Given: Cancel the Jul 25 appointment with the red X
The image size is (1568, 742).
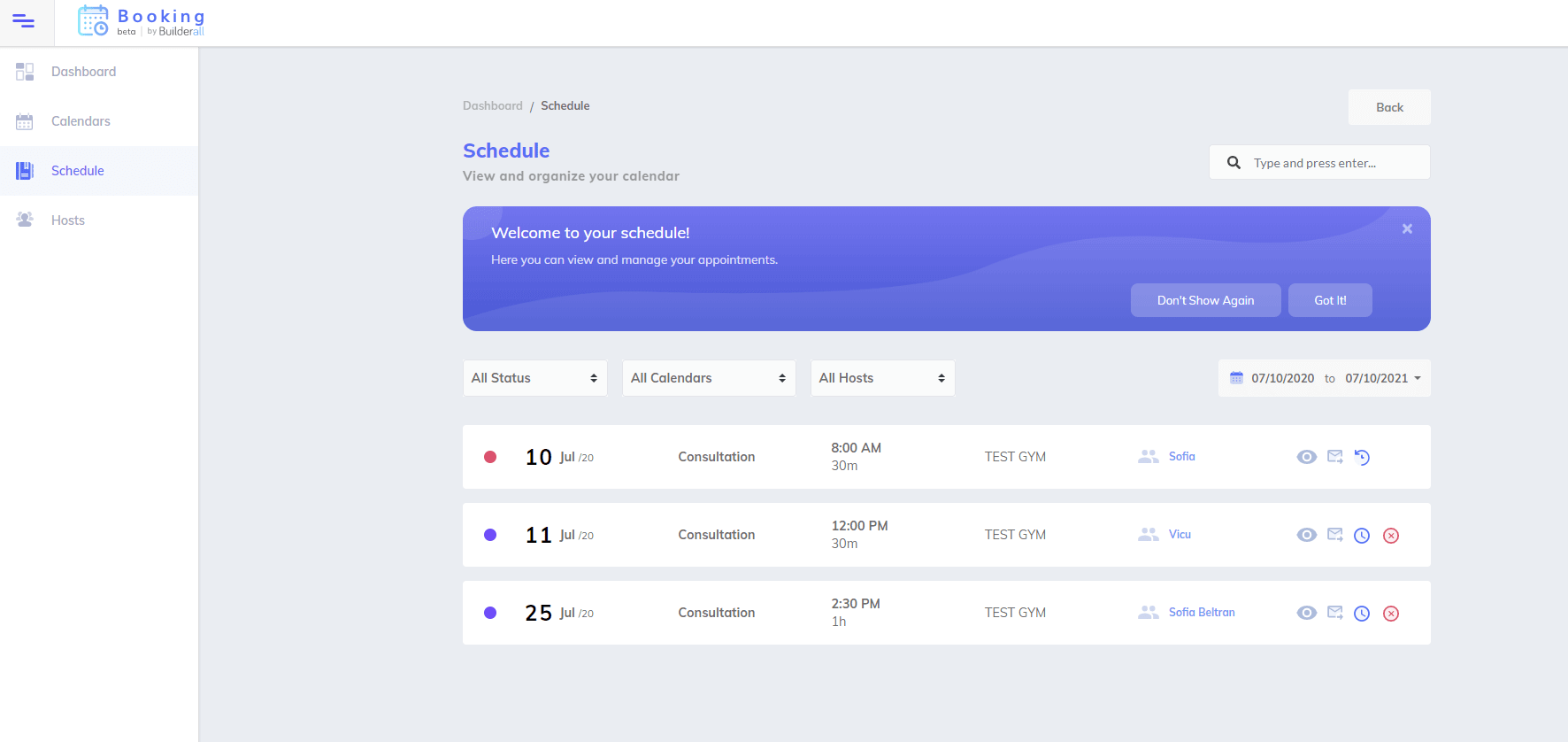Looking at the screenshot, I should [x=1391, y=614].
